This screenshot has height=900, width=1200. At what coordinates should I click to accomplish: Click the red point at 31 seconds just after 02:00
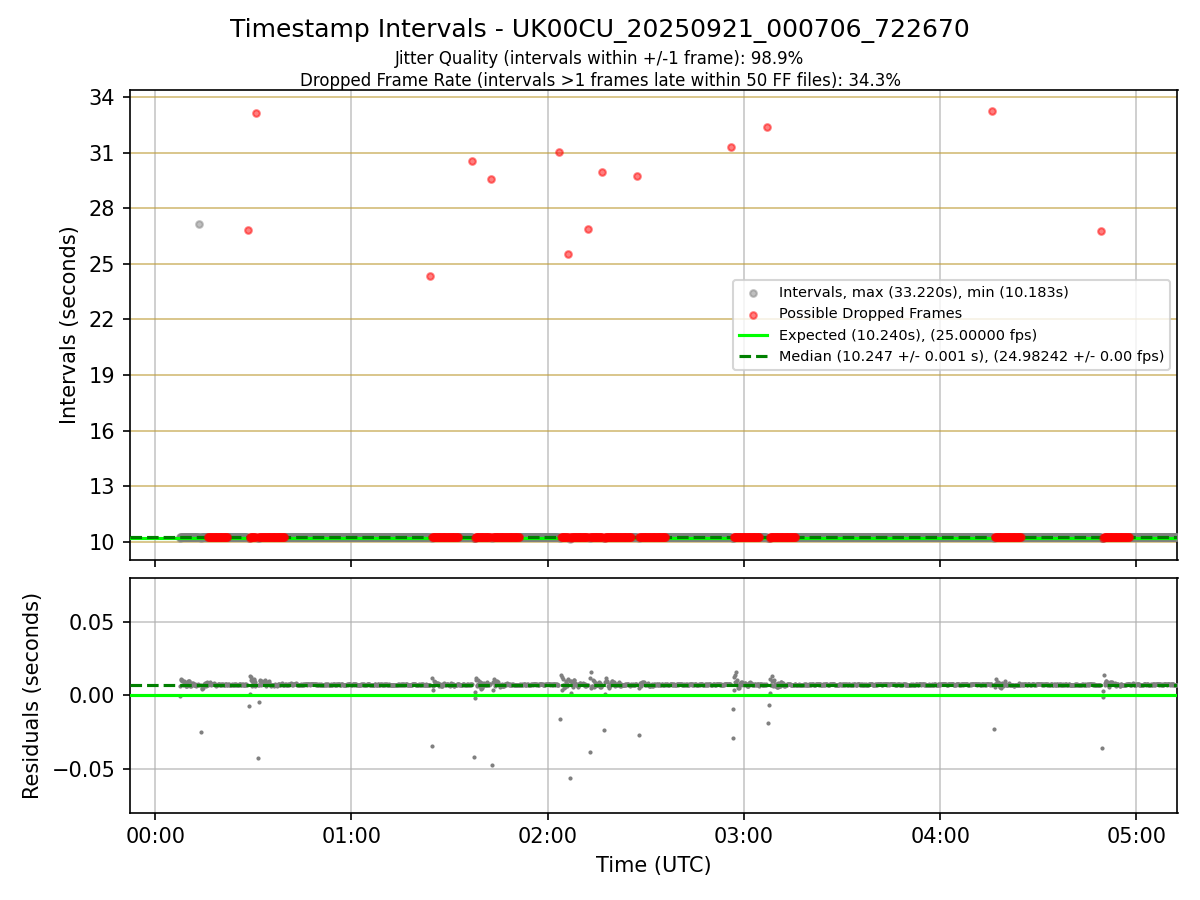559,152
